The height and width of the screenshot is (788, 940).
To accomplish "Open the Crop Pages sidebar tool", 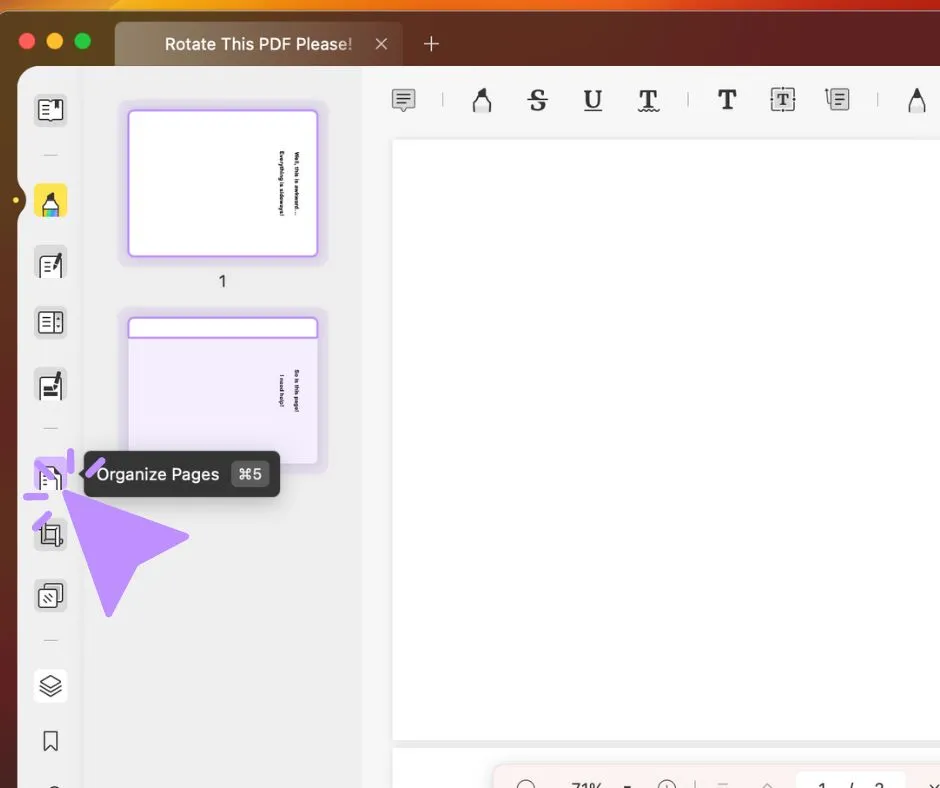I will [50, 534].
